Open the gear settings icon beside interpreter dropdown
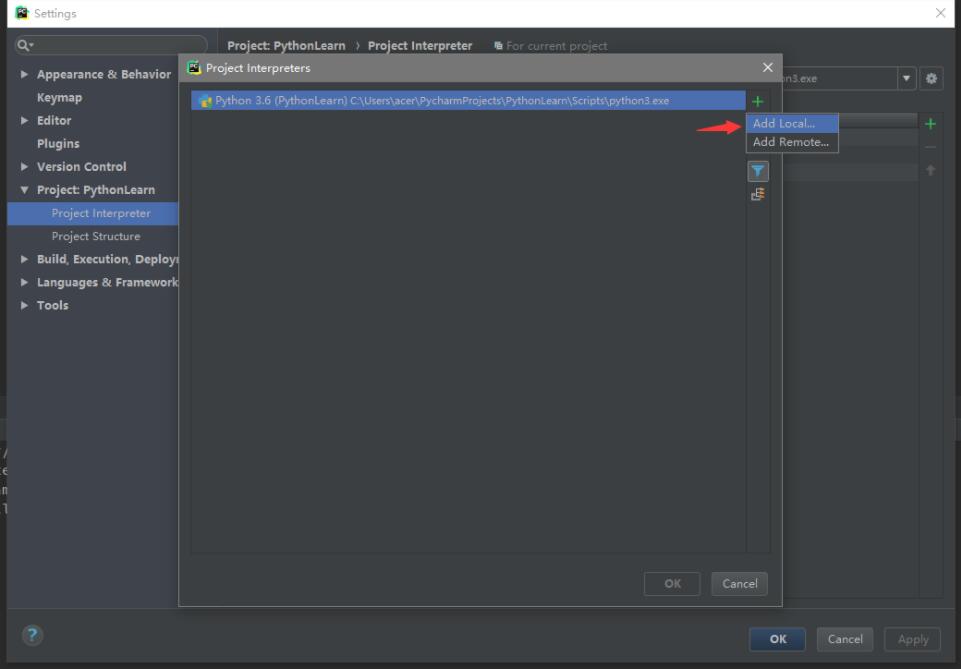This screenshot has width=961, height=669. (931, 78)
